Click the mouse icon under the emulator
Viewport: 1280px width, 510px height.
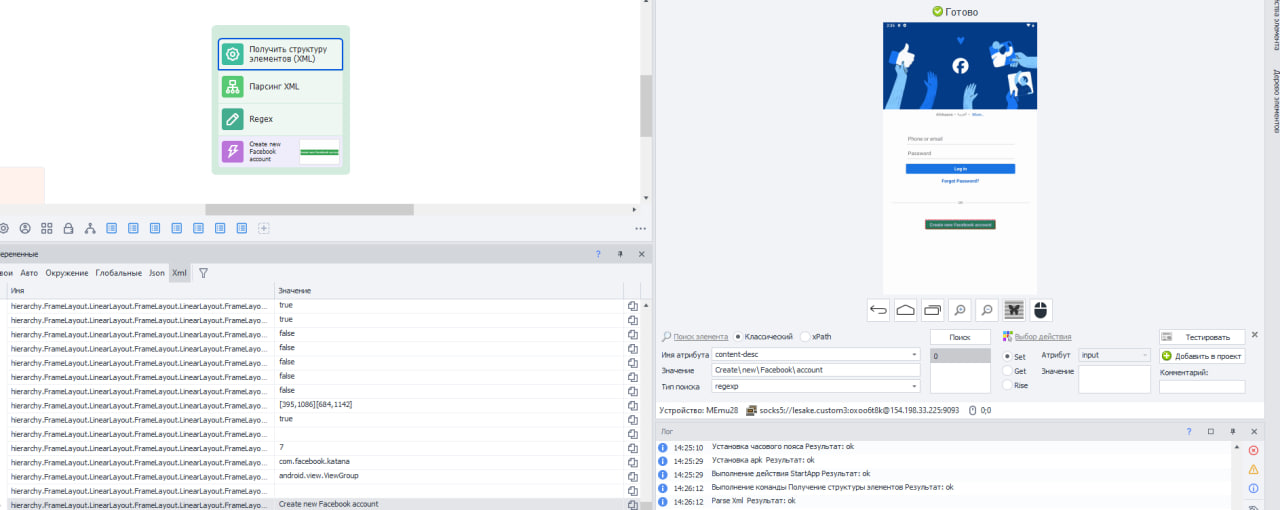[1041, 310]
